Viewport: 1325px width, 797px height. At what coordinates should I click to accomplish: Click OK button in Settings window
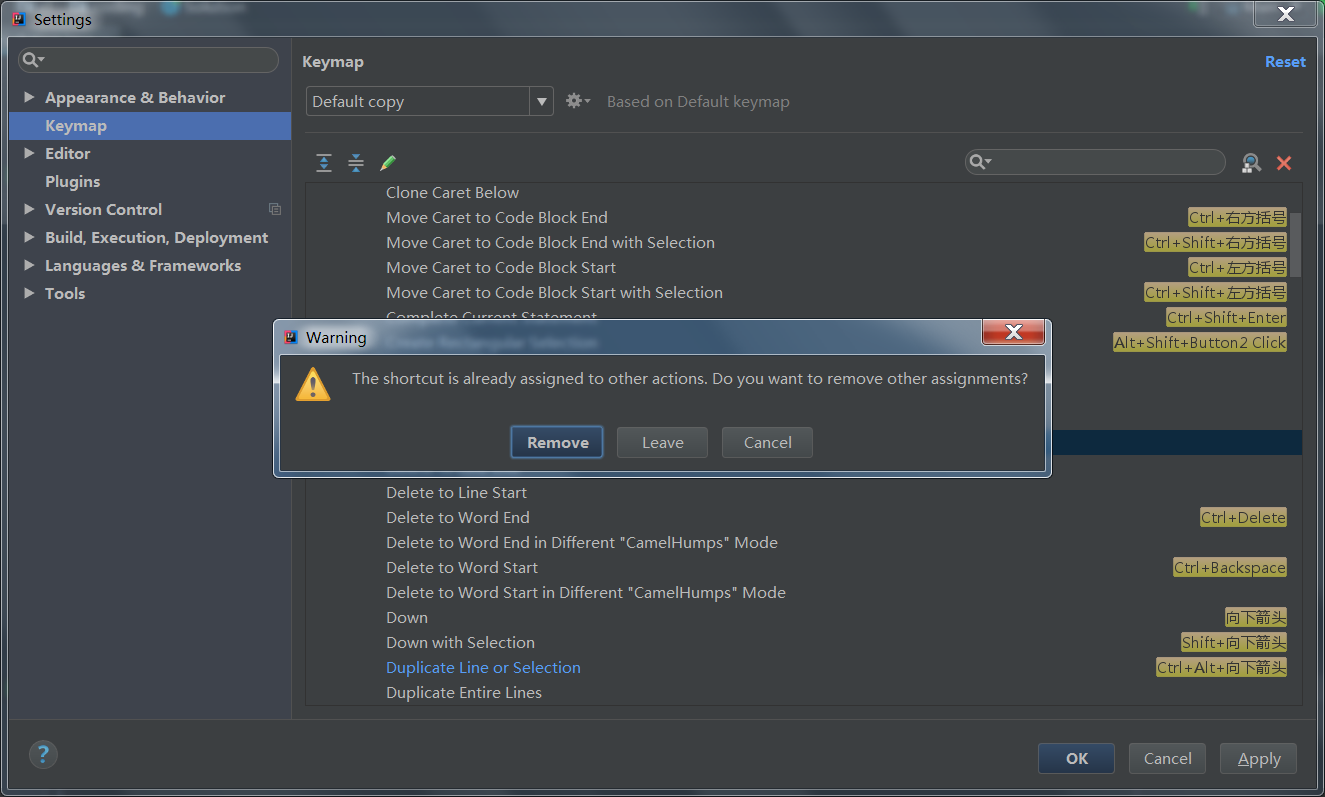tap(1076, 758)
